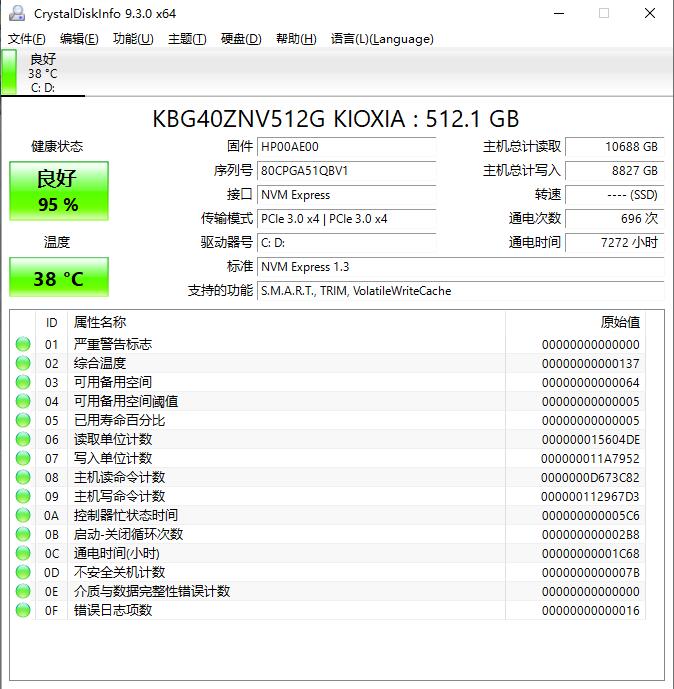Click green status icon for row 0C 通电时间(小时)
This screenshot has height=689, width=674.
[x=23, y=553]
